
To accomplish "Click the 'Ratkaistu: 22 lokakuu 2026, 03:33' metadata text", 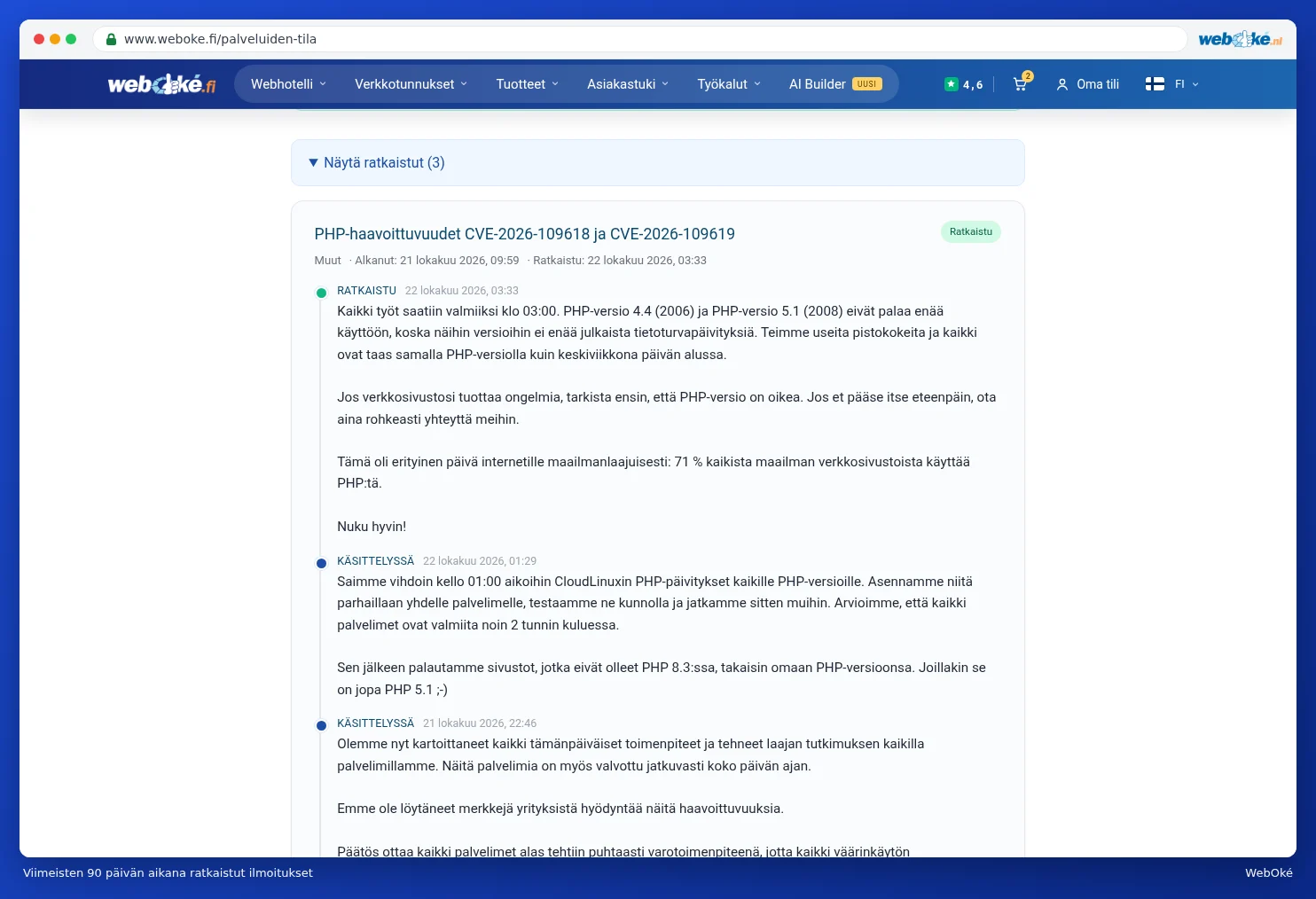I will 620,261.
